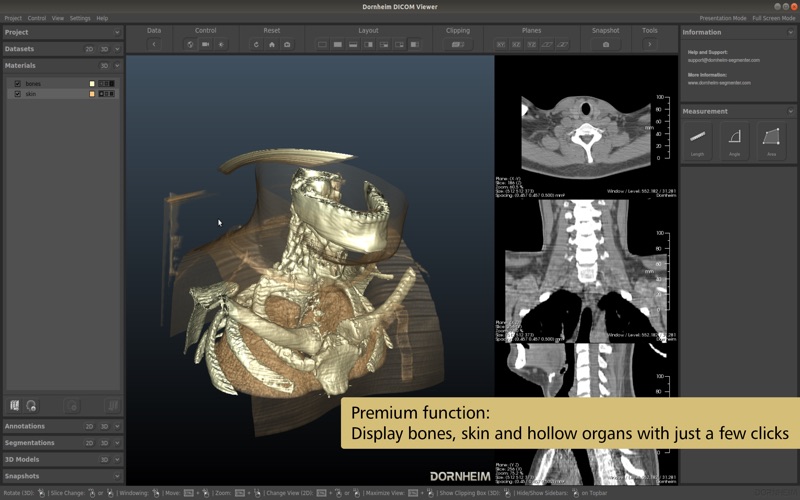The height and width of the screenshot is (500, 800).
Task: Enter Full Screen Mode
Action: point(773,18)
